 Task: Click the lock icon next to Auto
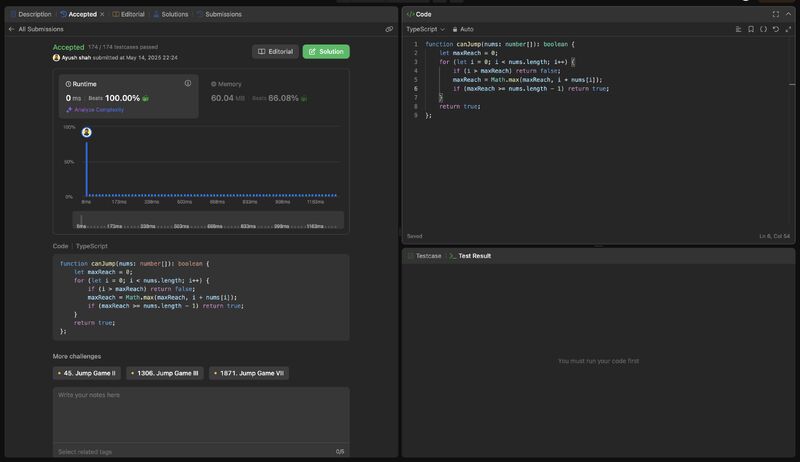(x=455, y=30)
